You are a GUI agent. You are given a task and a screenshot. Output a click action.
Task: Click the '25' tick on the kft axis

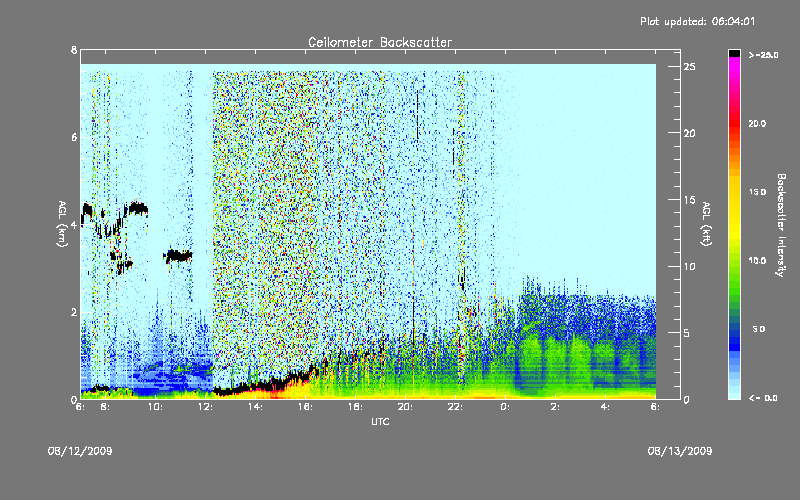point(690,67)
